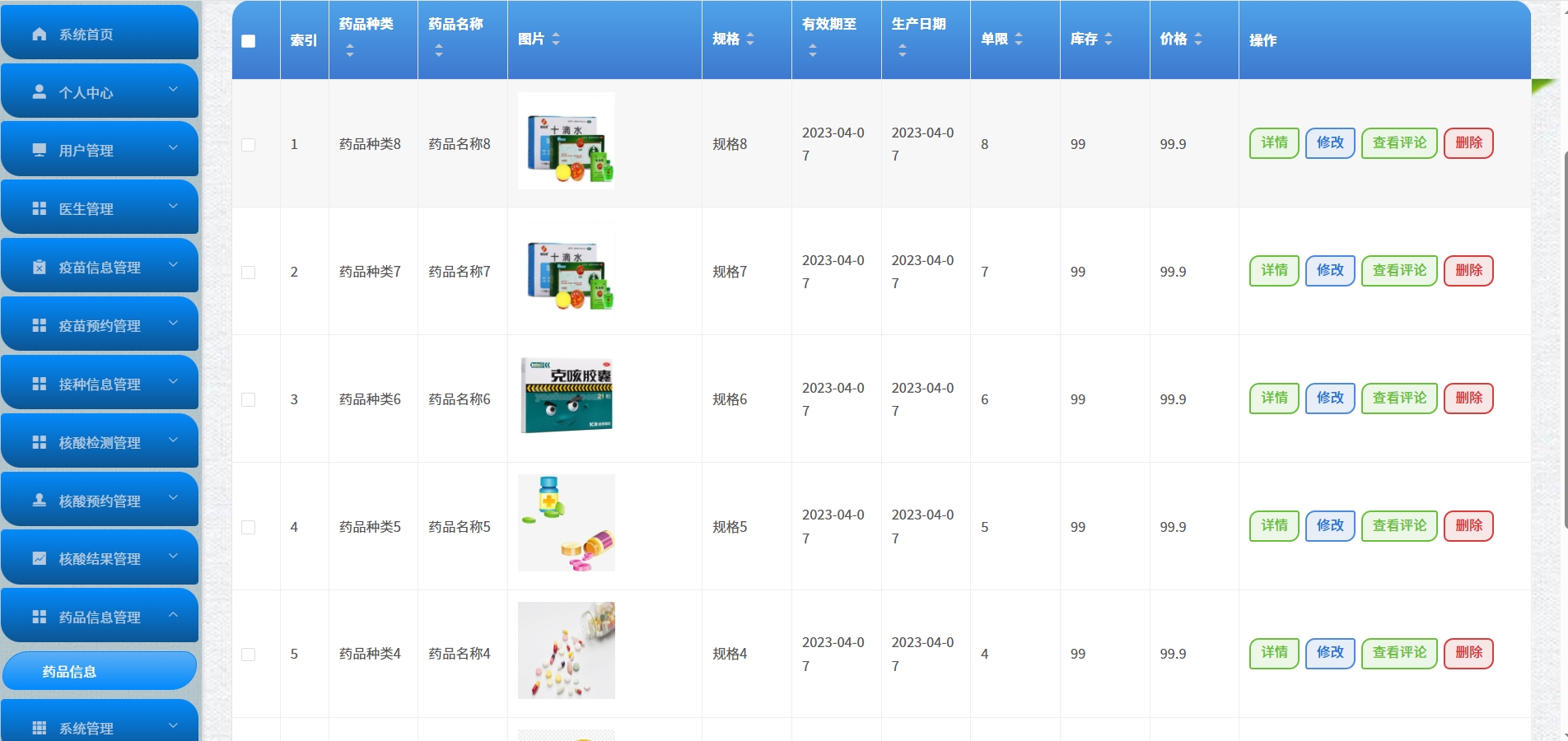This screenshot has height=741, width=1568.
Task: Open the 十滴水 product image in row 2
Action: (x=567, y=268)
